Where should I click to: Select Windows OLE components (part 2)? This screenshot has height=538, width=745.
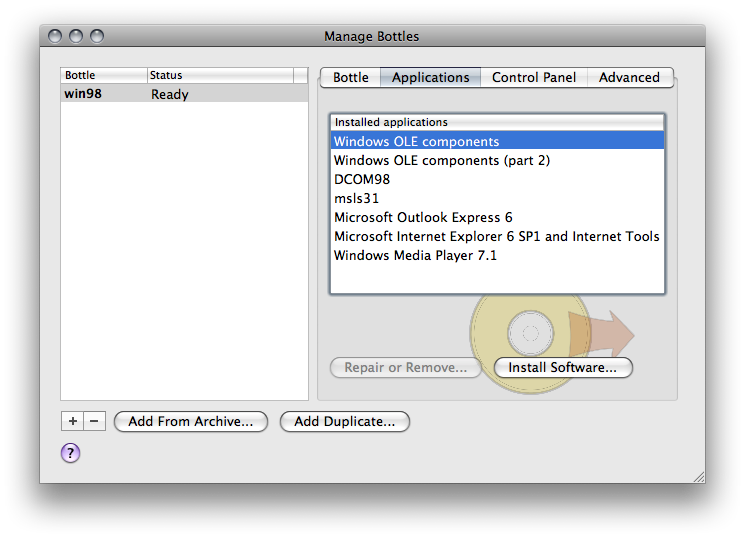[x=442, y=160]
